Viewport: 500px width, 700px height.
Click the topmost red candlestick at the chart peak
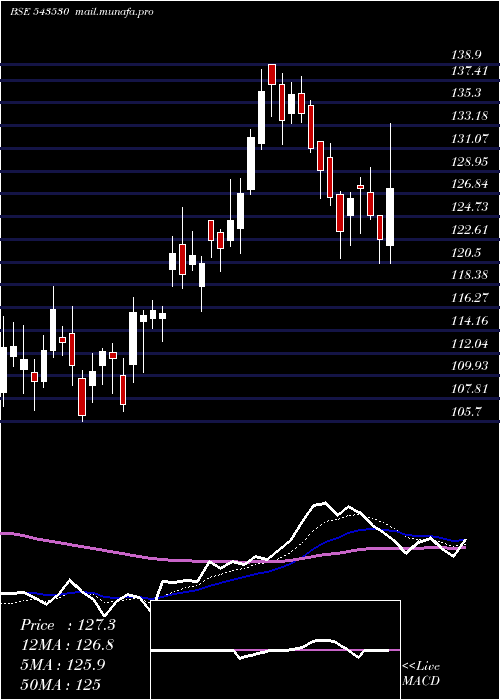(272, 74)
